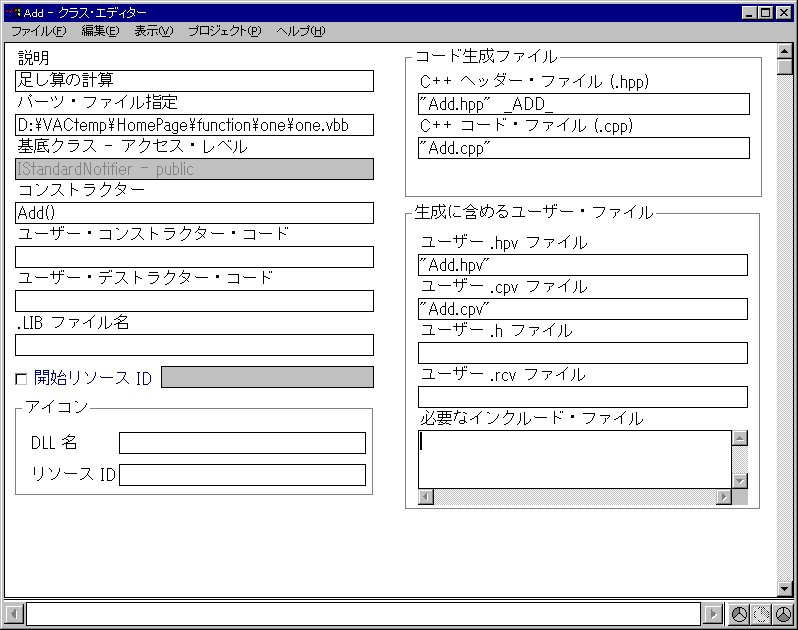Click the status bar right arrow button
Screen dimensions: 798x630
[x=713, y=615]
